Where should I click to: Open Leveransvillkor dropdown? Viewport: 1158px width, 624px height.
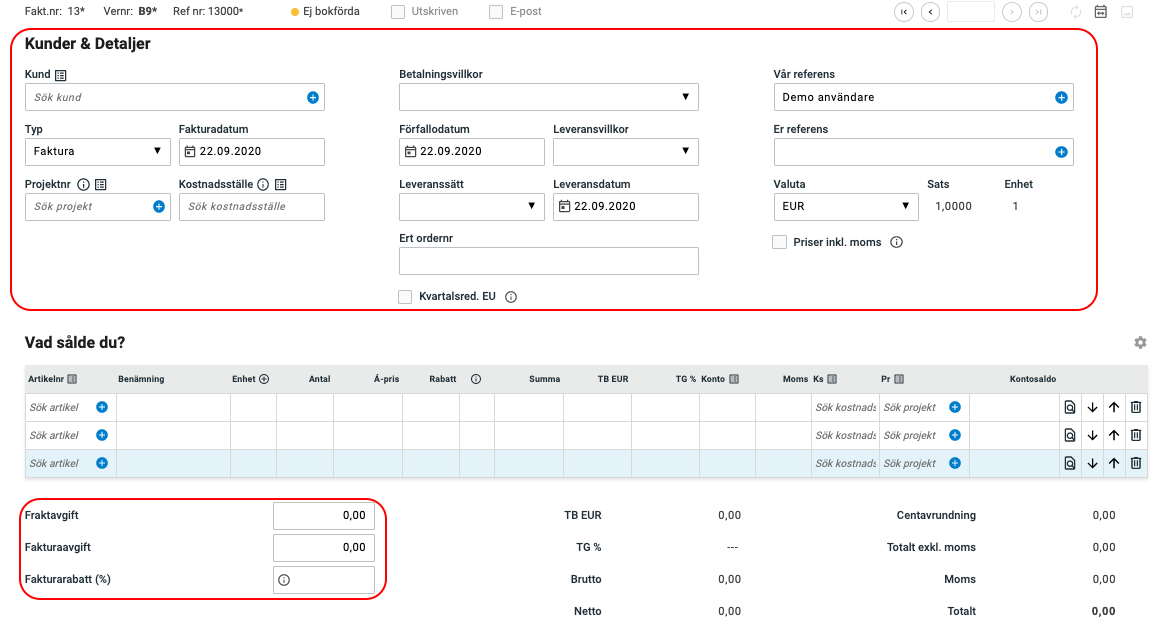626,151
